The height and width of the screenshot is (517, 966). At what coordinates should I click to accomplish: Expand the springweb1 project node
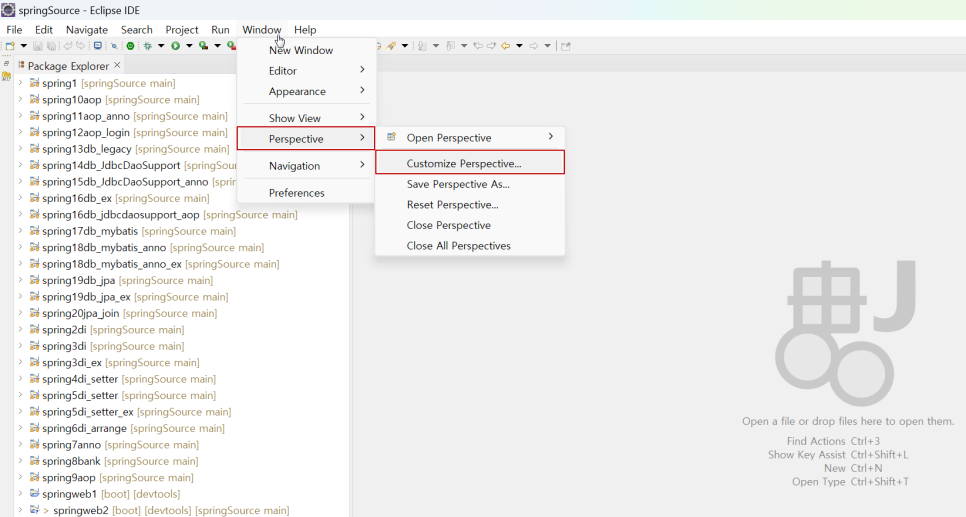click(x=20, y=494)
